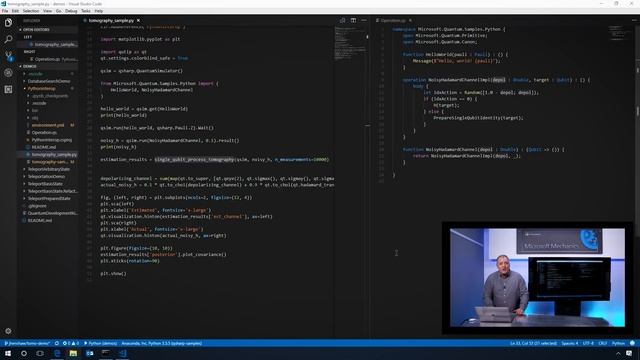The height and width of the screenshot is (360, 640).
Task: Change the Spaces: 4 indentation setting
Action: click(570, 343)
